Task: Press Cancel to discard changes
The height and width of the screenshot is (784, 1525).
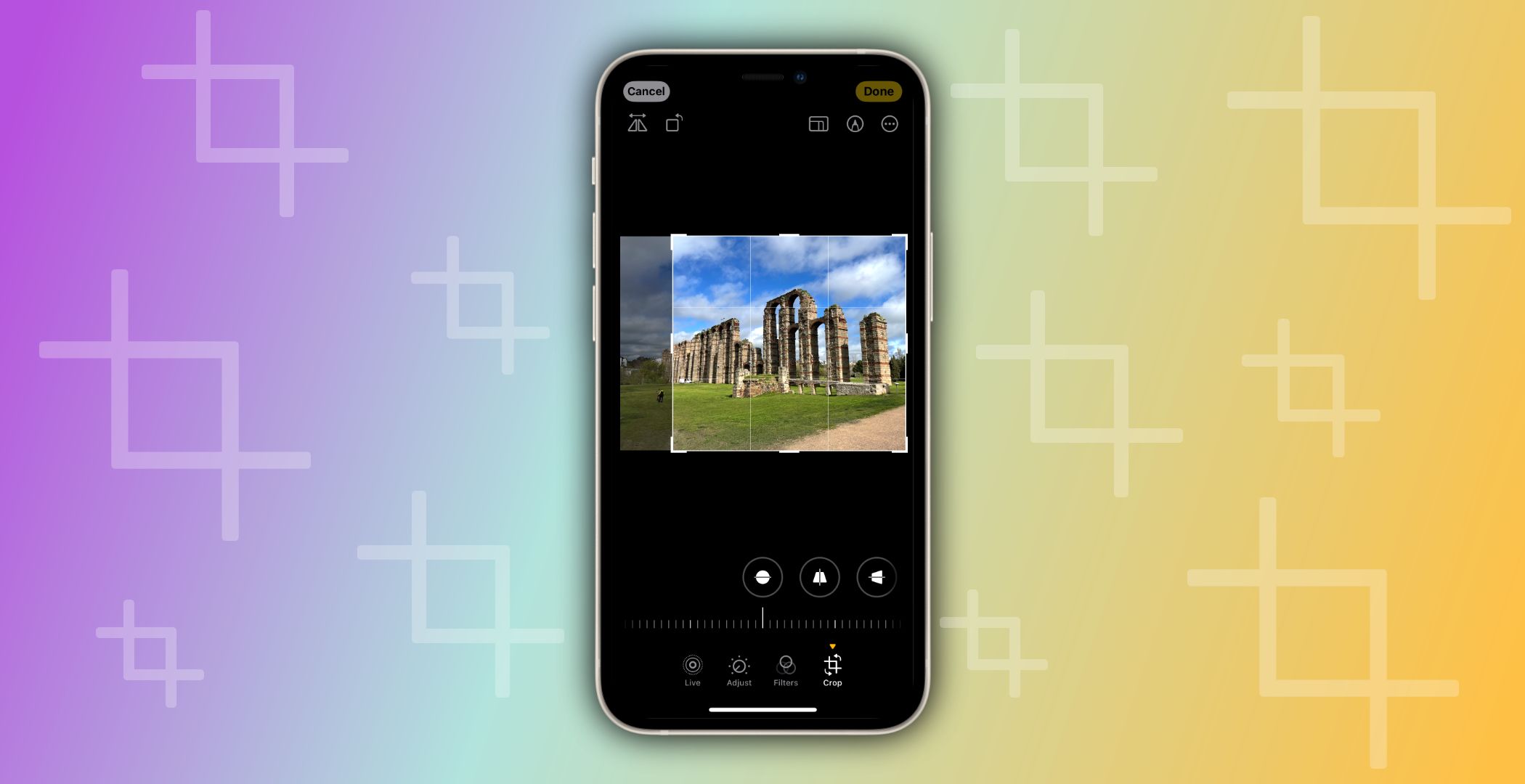Action: point(646,91)
